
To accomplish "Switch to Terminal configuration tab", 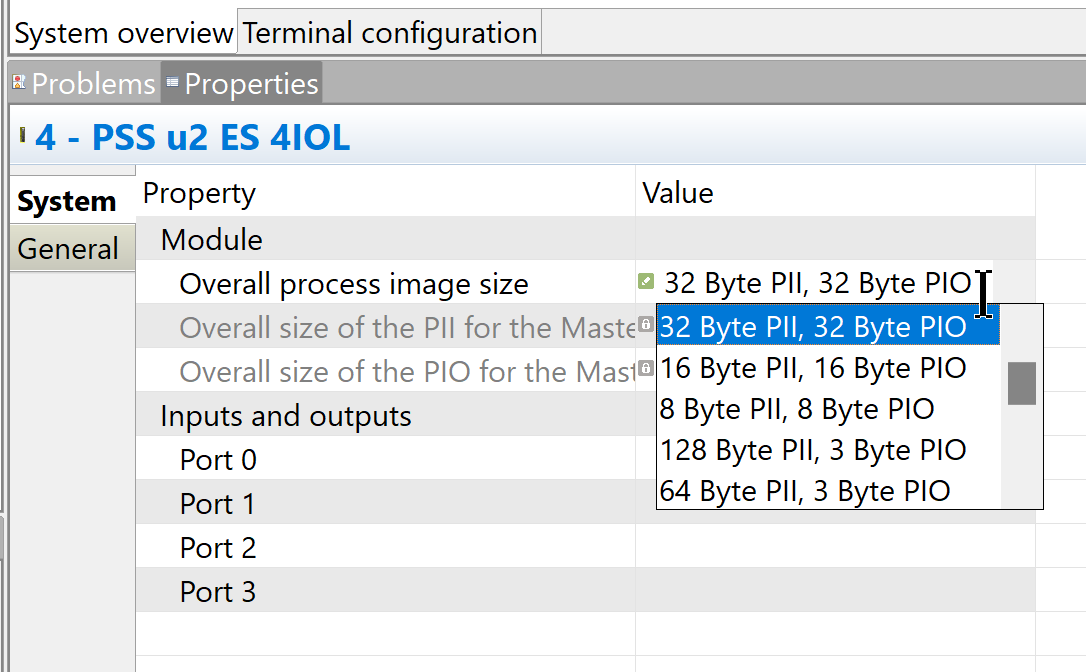I will [389, 33].
